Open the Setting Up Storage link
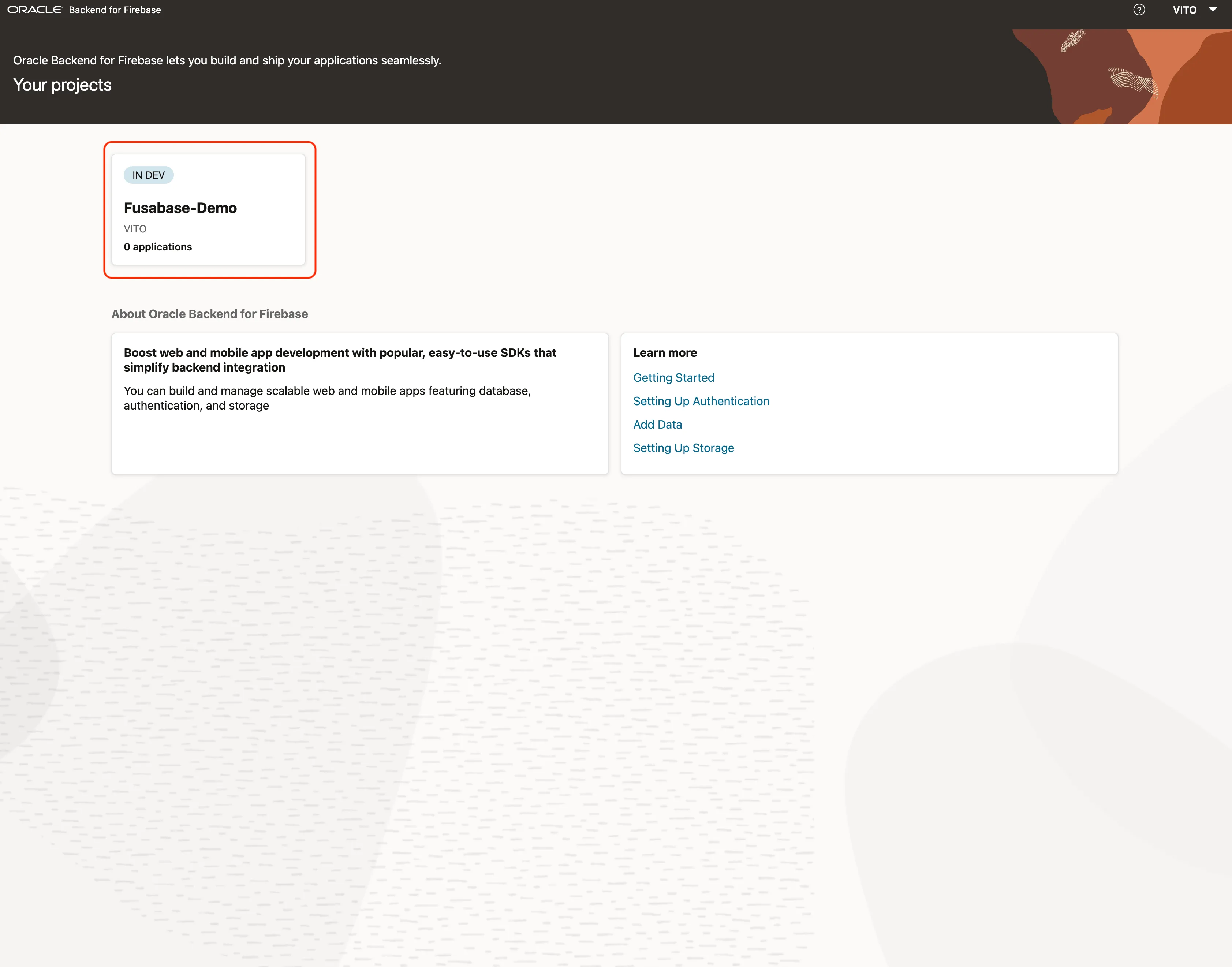The image size is (1232, 967). (683, 448)
